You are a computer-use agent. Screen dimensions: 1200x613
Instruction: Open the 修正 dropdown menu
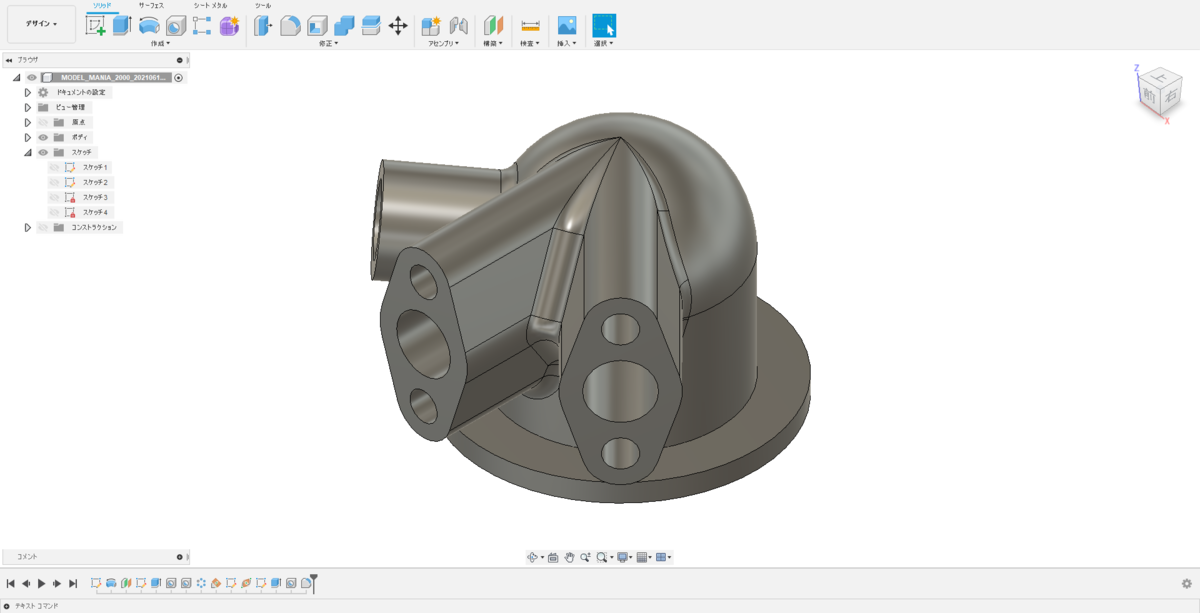coord(328,43)
